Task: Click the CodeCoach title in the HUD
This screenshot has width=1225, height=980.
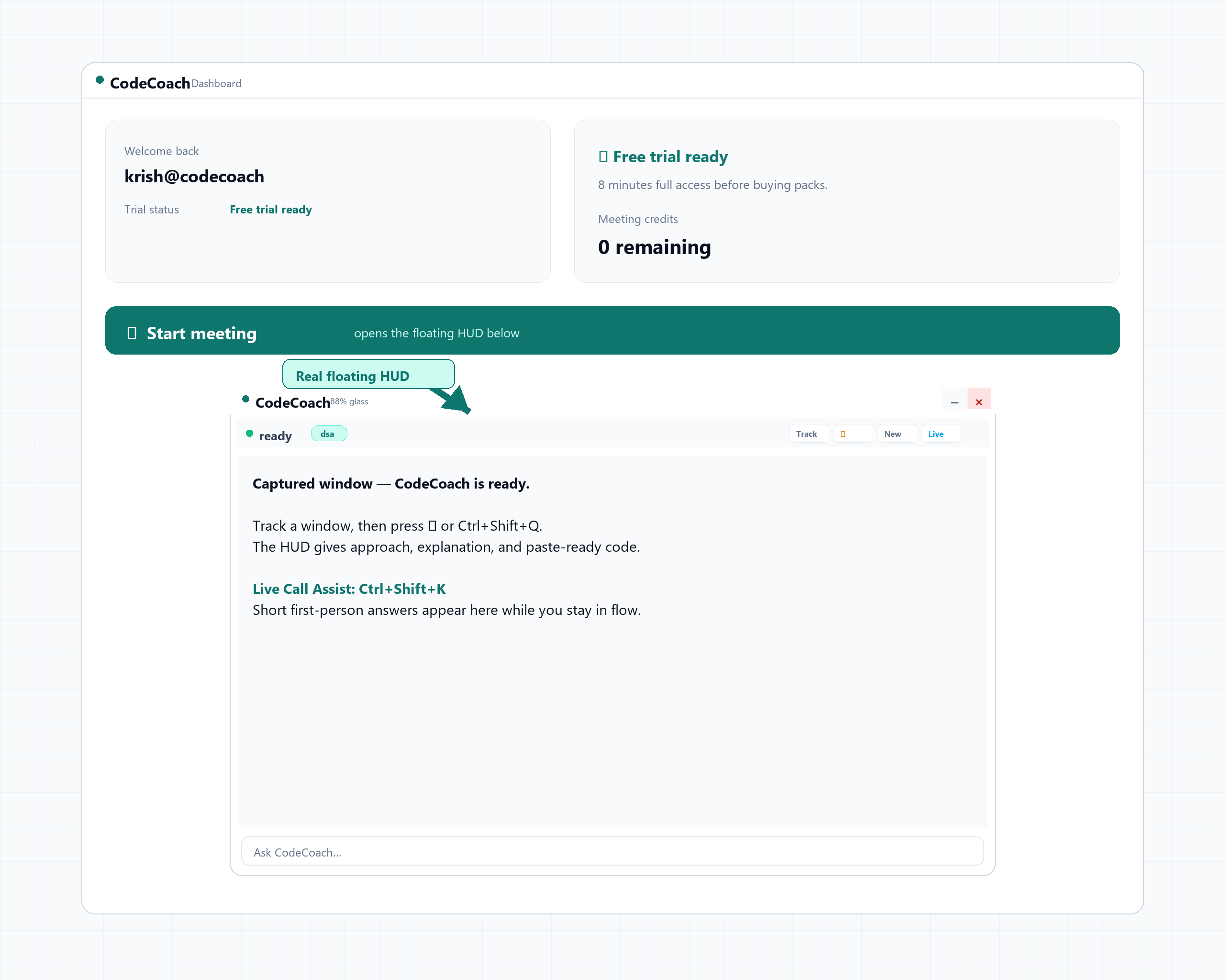Action: coord(292,402)
